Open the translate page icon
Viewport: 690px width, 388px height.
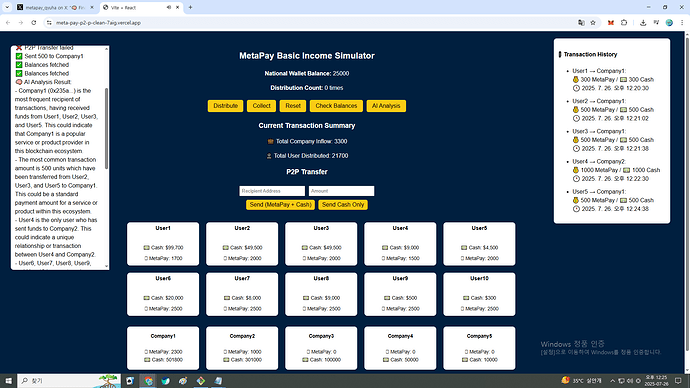point(581,23)
